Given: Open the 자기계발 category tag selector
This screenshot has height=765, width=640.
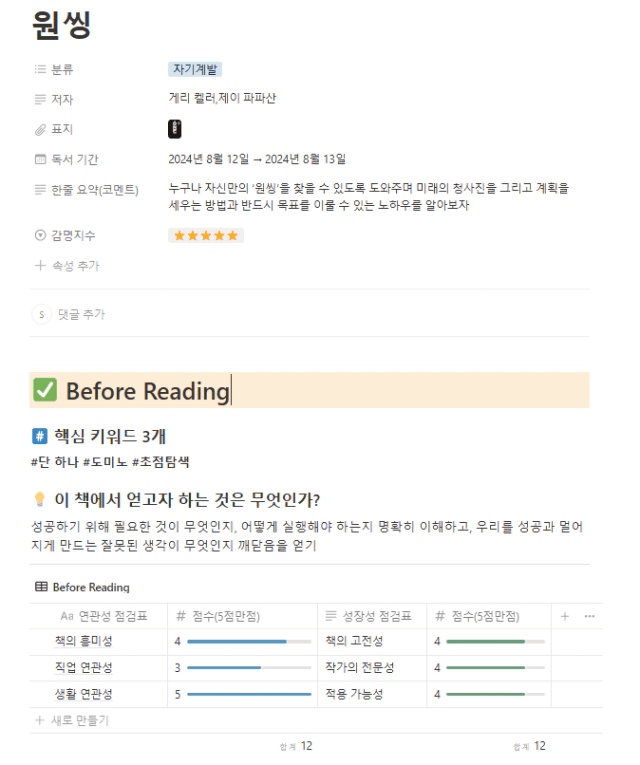Looking at the screenshot, I should (195, 69).
